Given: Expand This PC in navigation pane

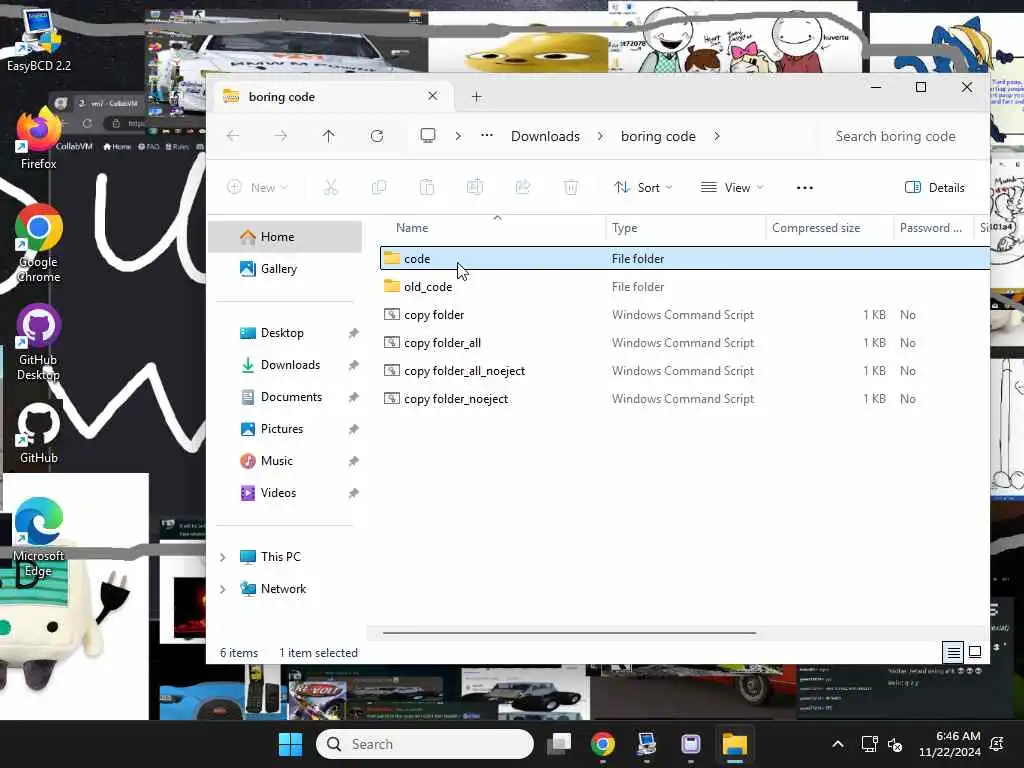Looking at the screenshot, I should (x=223, y=557).
